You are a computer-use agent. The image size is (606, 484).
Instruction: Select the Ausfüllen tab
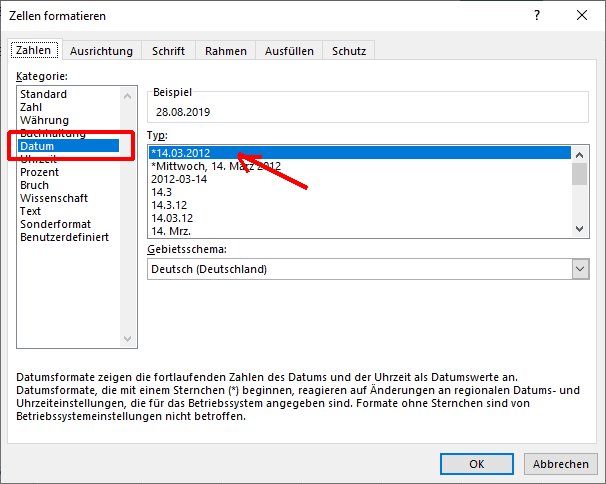pyautogui.click(x=289, y=51)
